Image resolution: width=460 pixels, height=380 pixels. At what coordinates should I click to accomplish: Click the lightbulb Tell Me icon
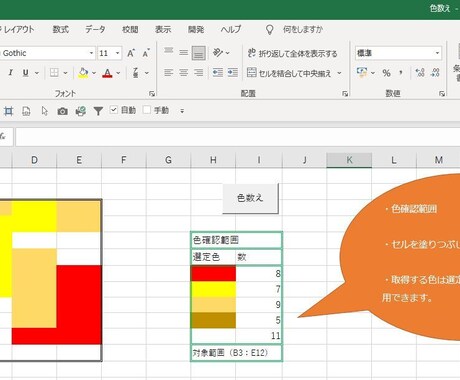[x=269, y=30]
